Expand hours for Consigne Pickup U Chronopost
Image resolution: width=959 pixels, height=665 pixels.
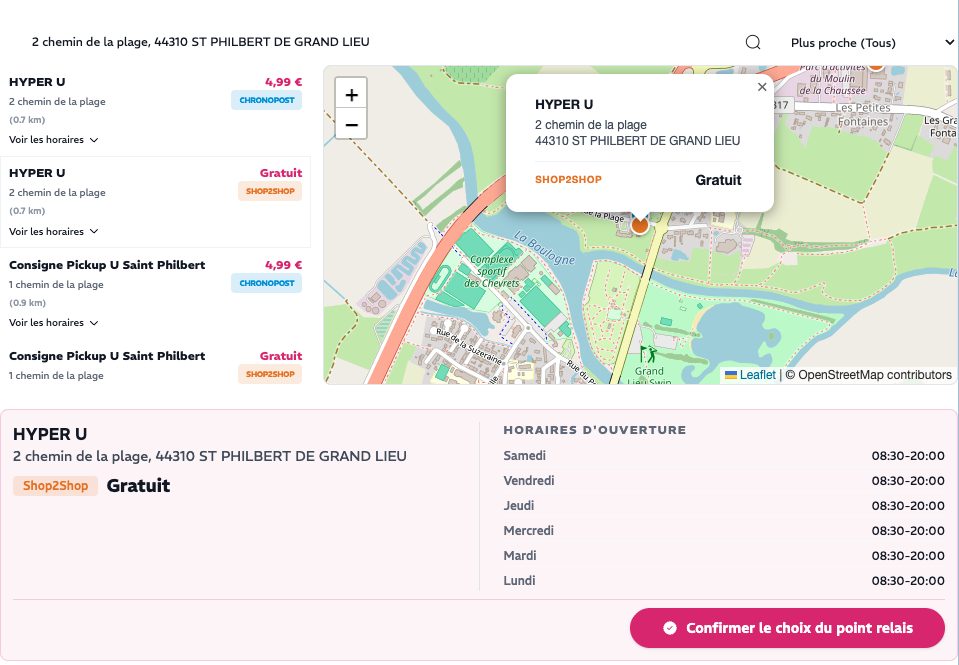click(54, 322)
